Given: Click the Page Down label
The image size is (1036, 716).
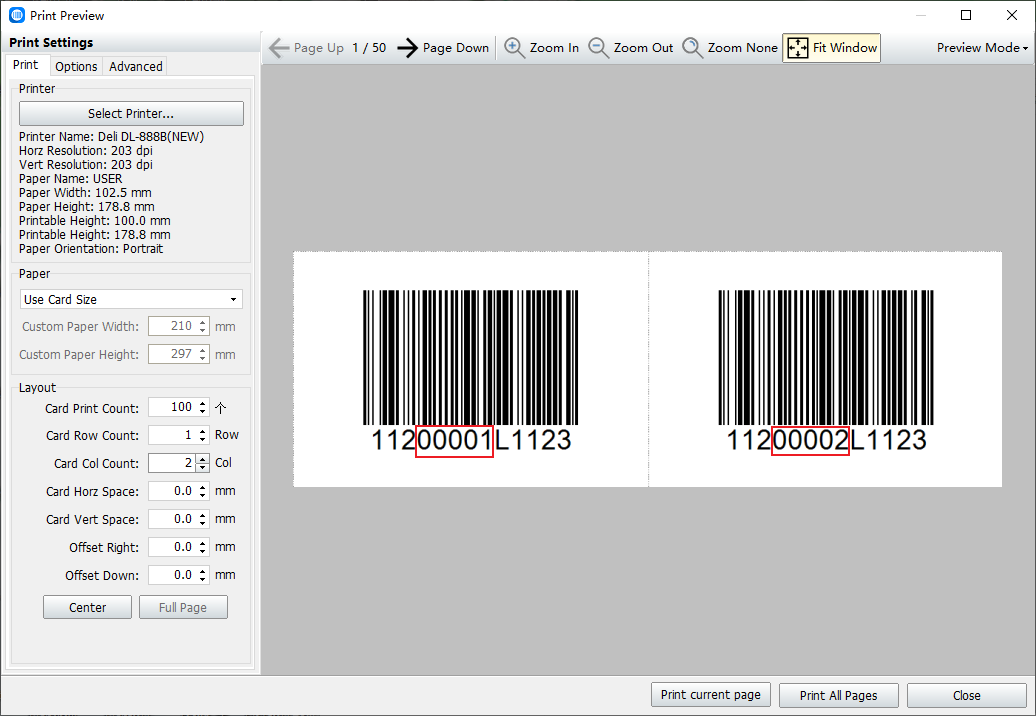Looking at the screenshot, I should [456, 48].
